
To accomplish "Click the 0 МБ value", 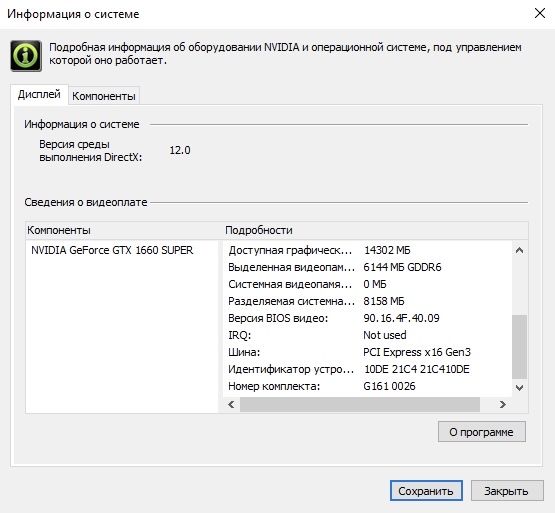I will (x=375, y=284).
